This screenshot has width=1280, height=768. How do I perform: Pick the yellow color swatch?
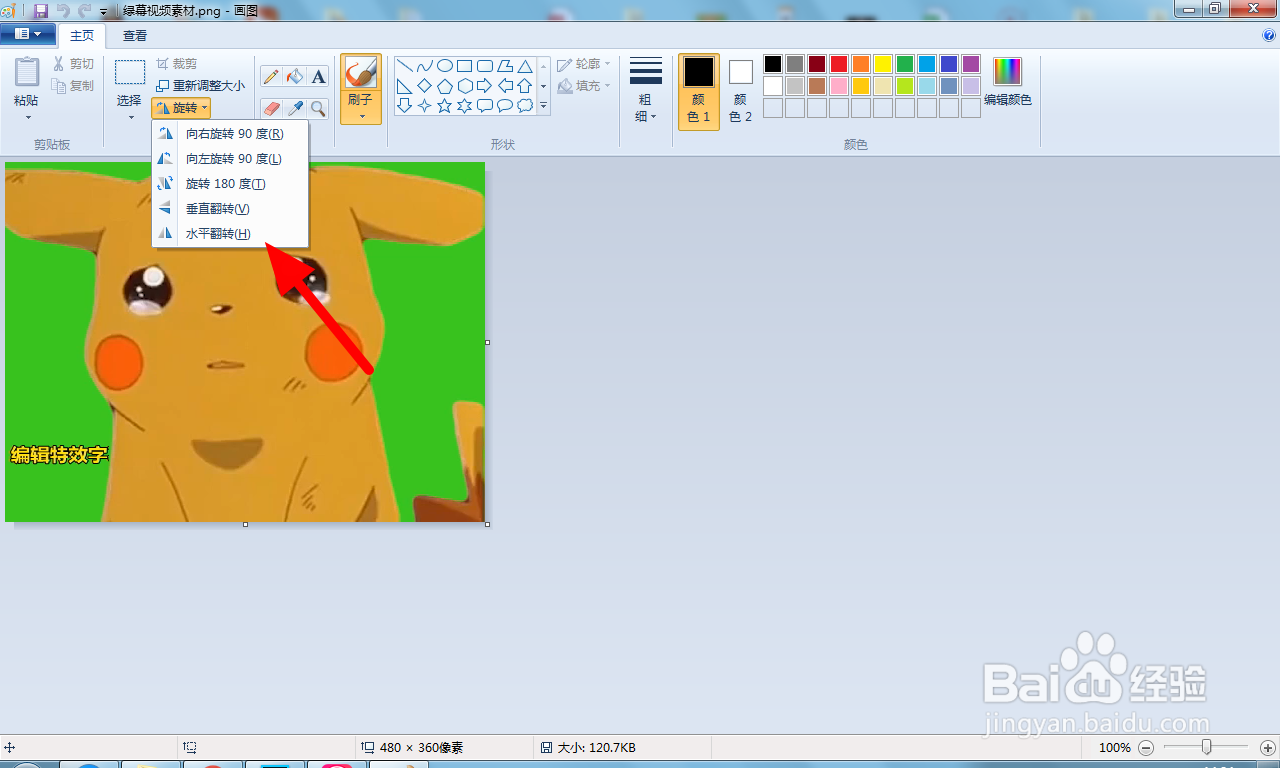click(883, 64)
